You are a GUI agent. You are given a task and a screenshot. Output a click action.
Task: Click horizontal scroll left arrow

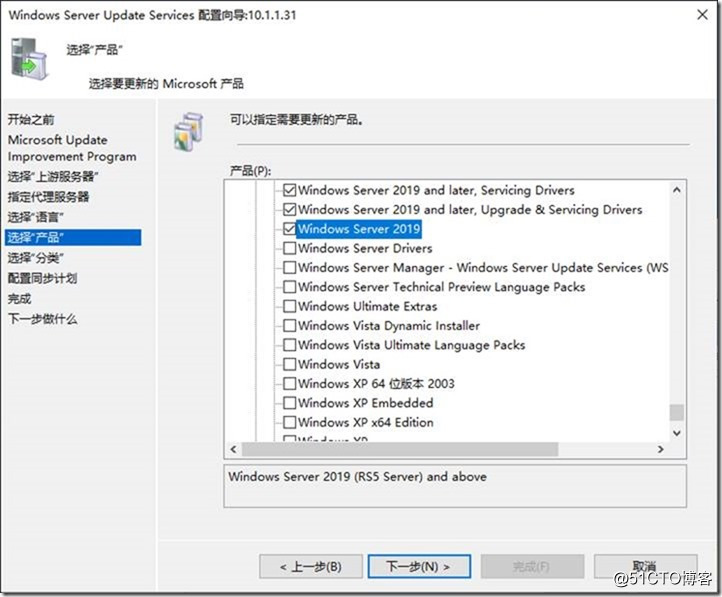click(x=233, y=449)
